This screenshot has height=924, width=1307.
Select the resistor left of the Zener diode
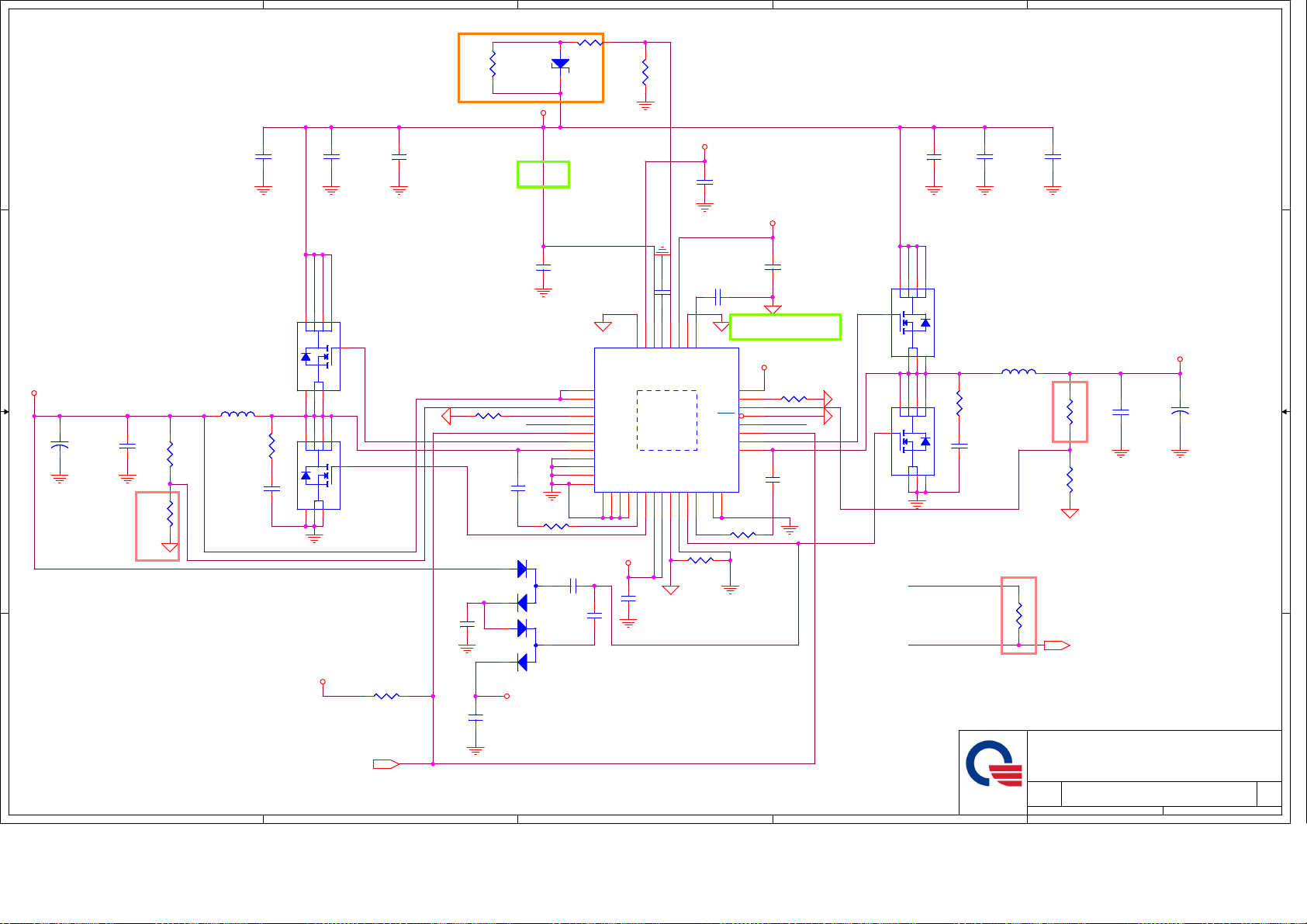click(x=493, y=64)
